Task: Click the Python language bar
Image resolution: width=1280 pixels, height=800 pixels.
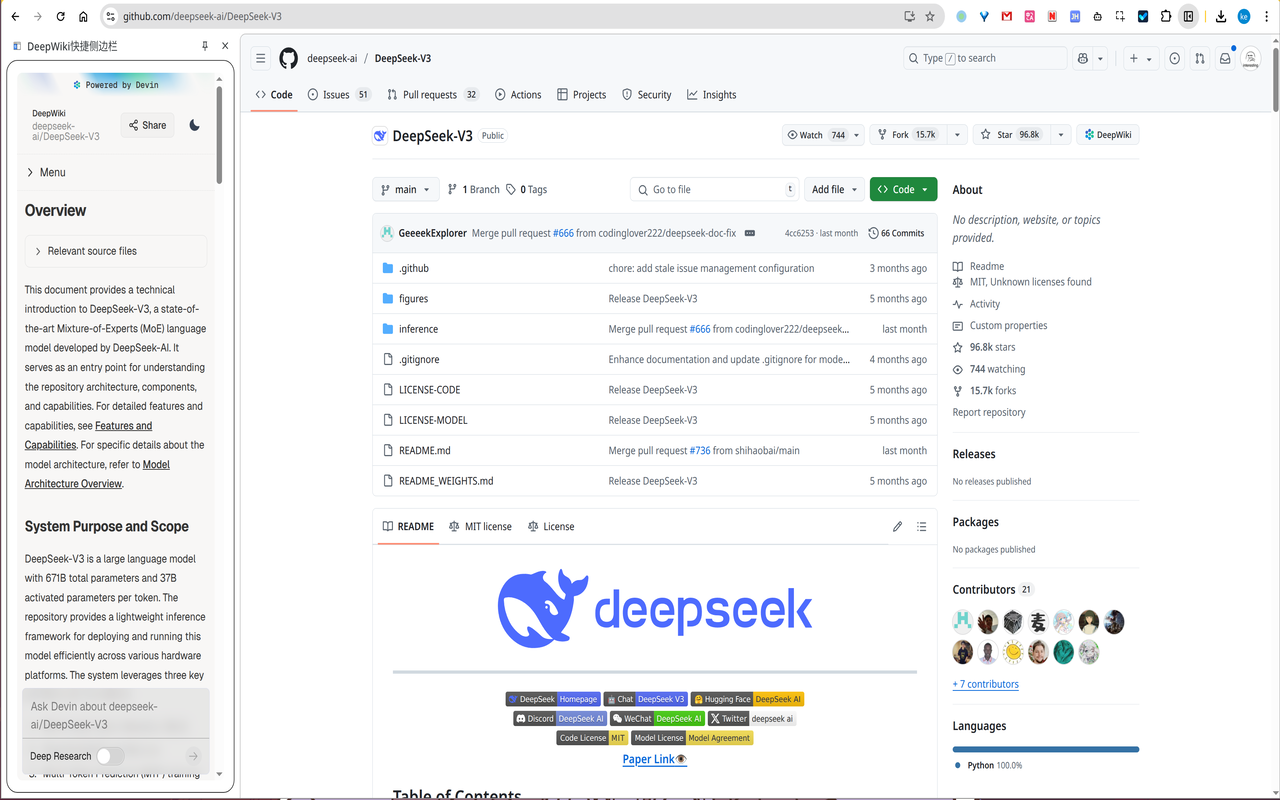Action: (1046, 748)
